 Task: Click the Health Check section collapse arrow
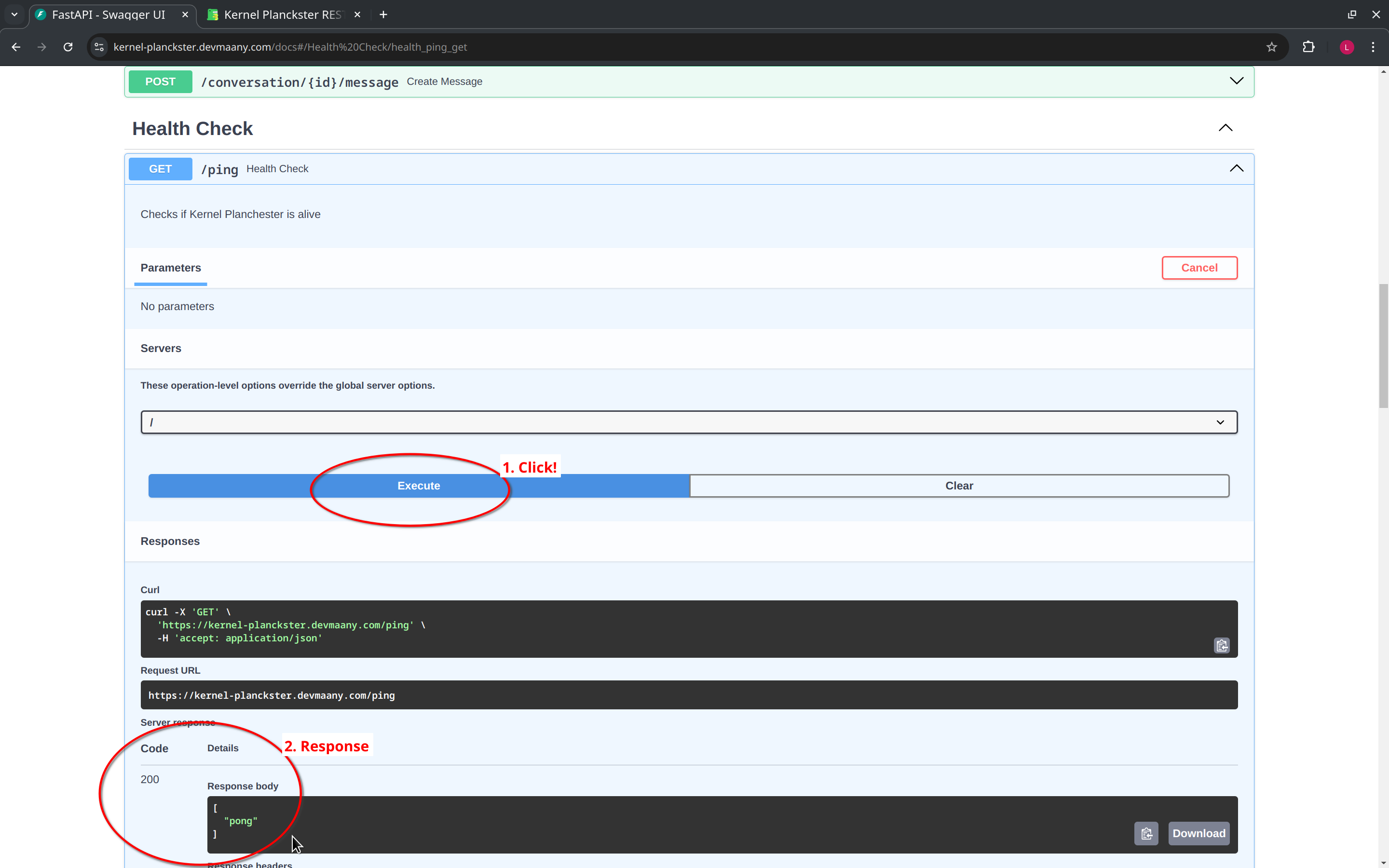click(1225, 127)
